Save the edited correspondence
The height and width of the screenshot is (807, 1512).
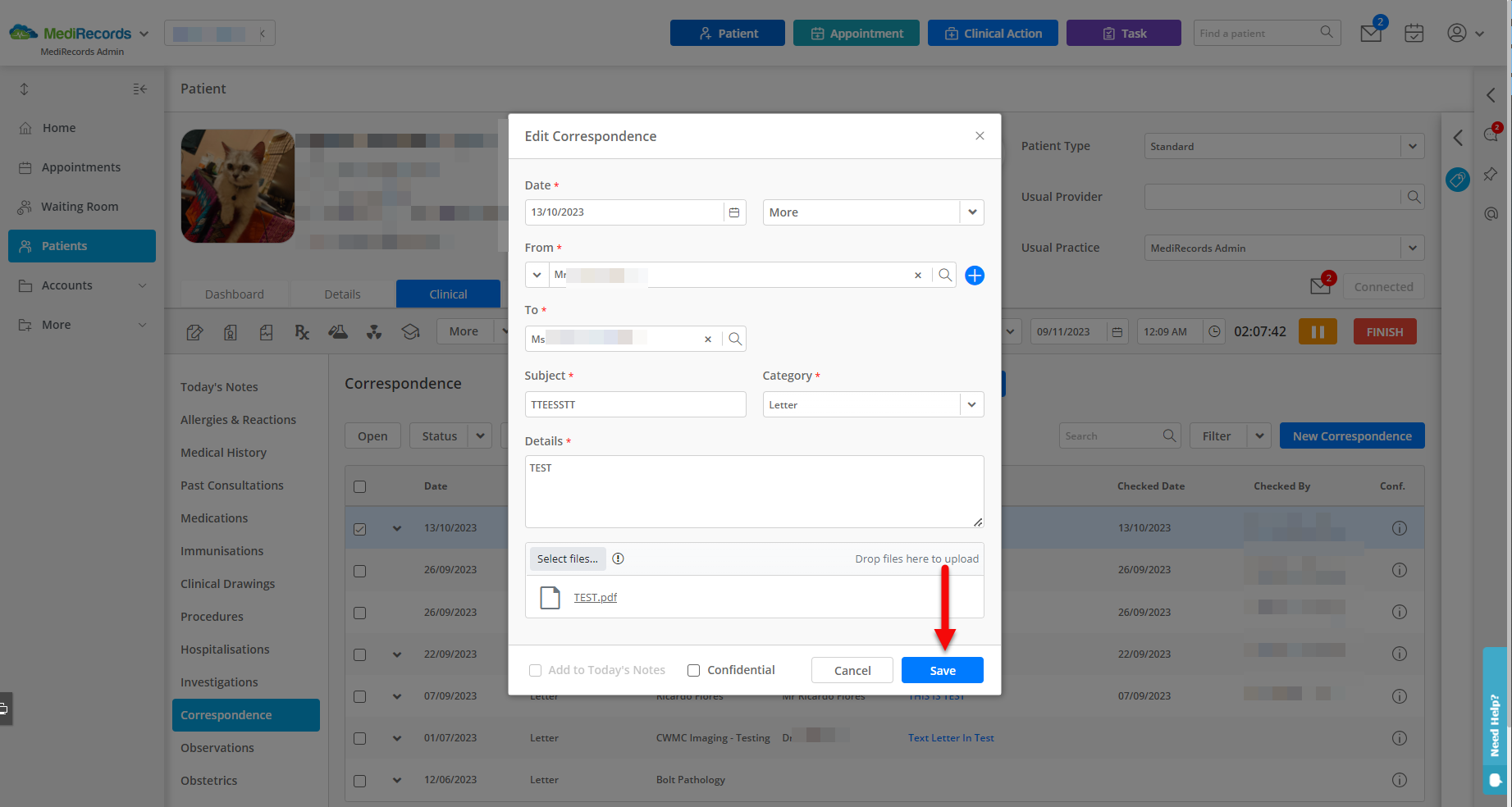942,671
